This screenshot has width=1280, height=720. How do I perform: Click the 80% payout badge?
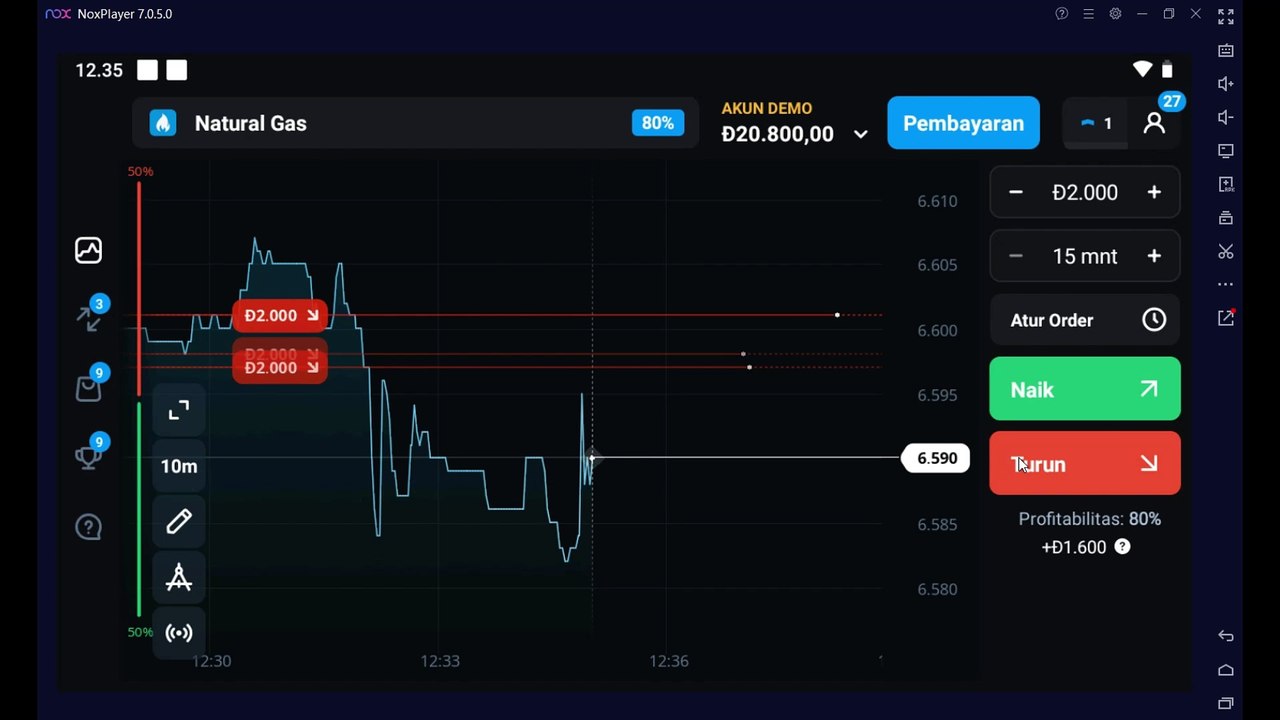point(658,123)
